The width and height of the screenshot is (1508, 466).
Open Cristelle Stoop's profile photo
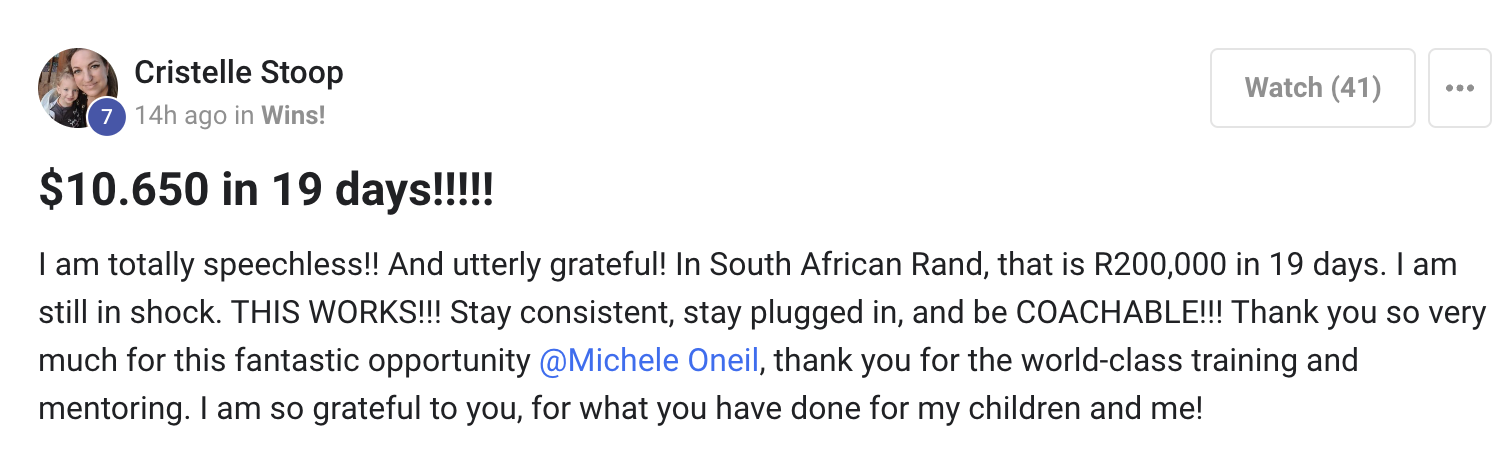pyautogui.click(x=75, y=85)
